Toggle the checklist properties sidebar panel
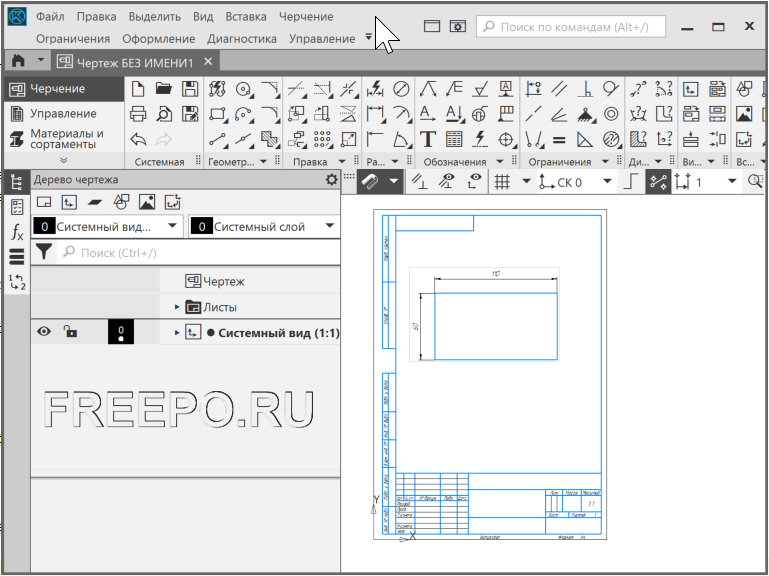The width and height of the screenshot is (769, 576). [x=17, y=207]
